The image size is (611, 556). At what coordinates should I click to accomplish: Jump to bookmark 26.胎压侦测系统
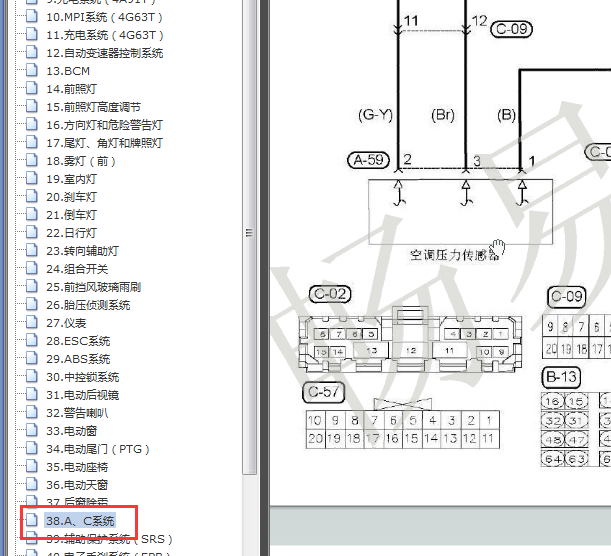pos(88,305)
